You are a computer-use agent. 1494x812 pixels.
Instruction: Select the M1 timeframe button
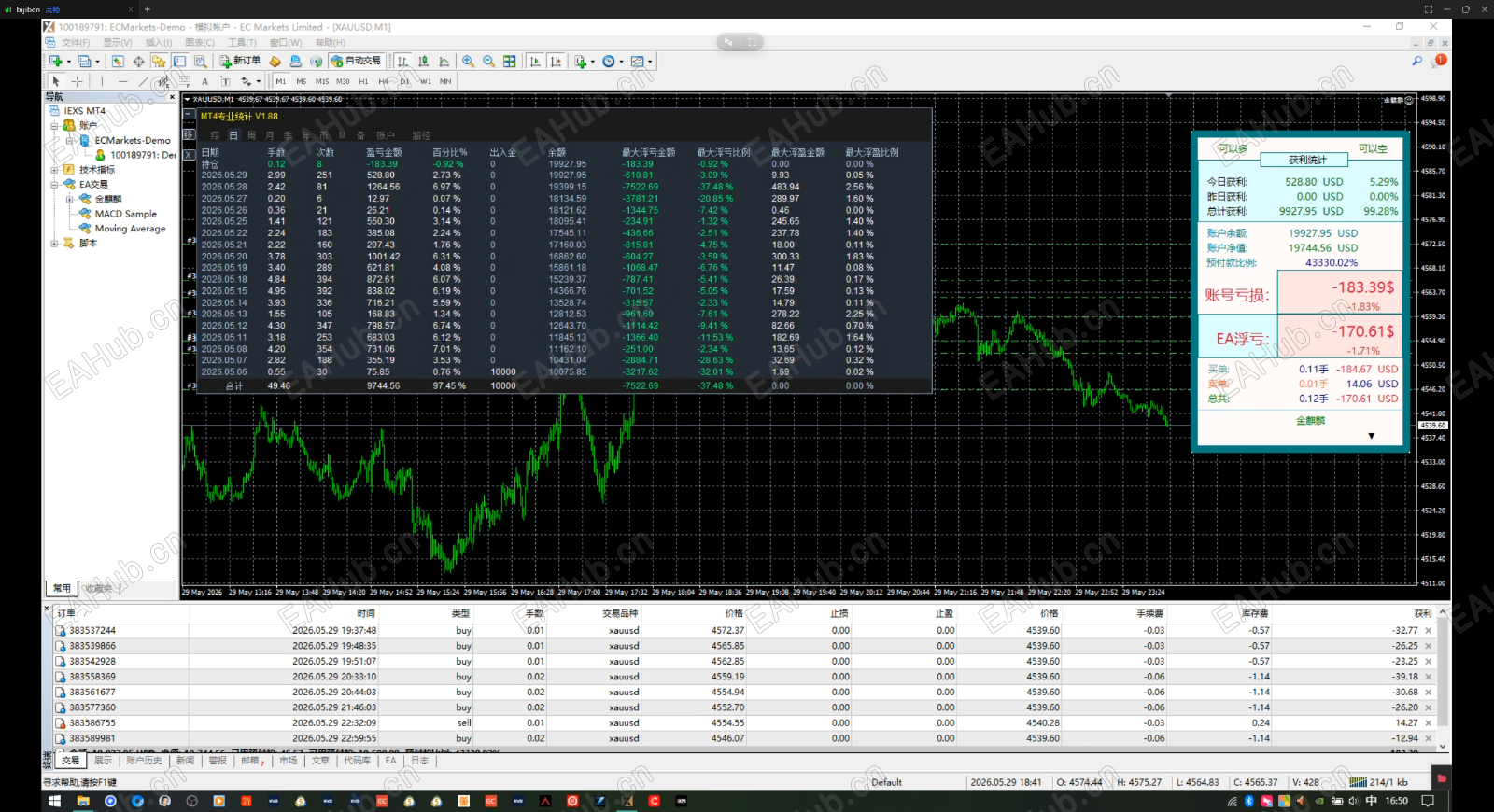281,81
